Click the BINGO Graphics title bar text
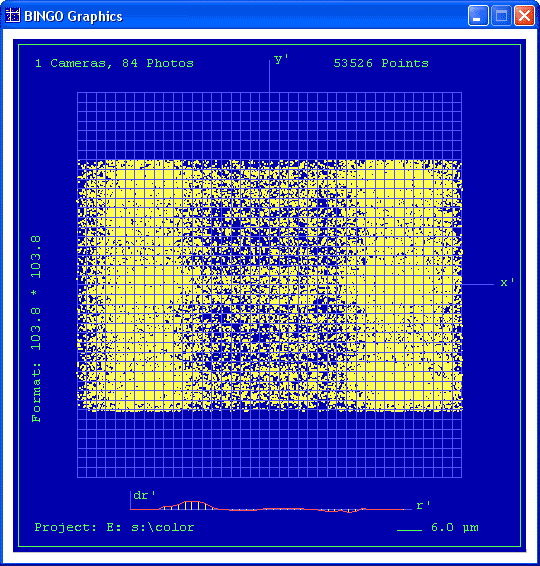This screenshot has width=540, height=566. click(x=73, y=17)
